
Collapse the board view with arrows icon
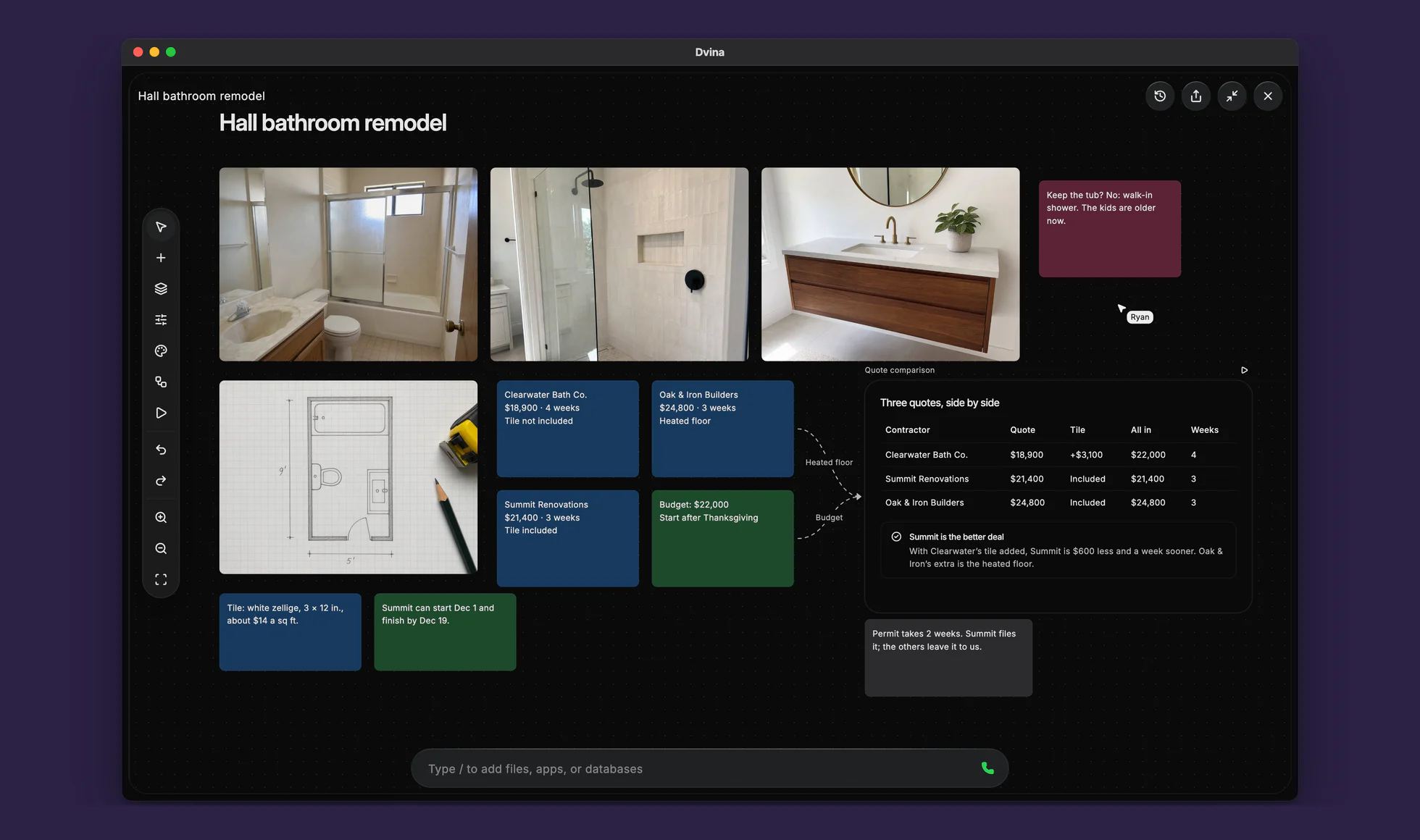pyautogui.click(x=1232, y=96)
